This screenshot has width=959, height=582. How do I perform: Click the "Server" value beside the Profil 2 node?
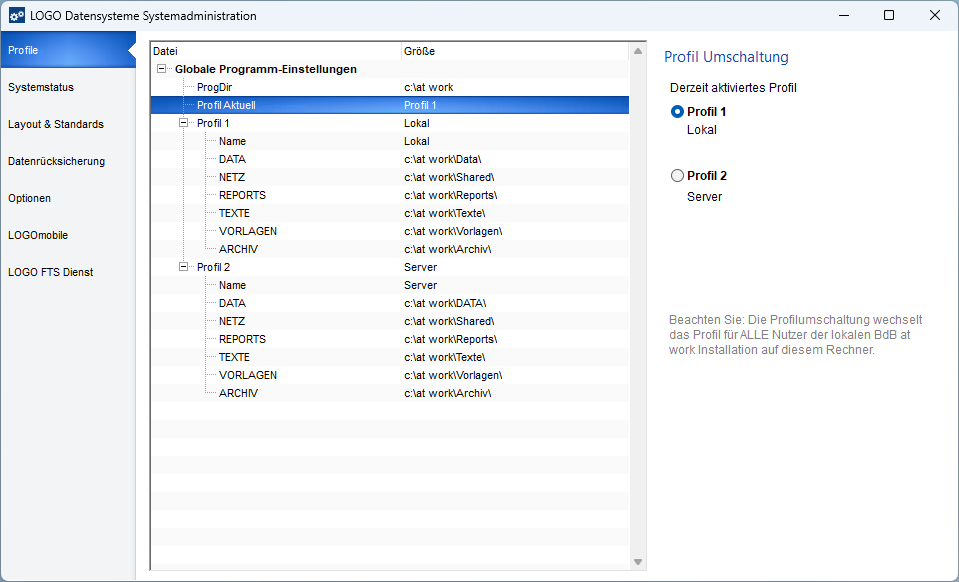(x=421, y=267)
